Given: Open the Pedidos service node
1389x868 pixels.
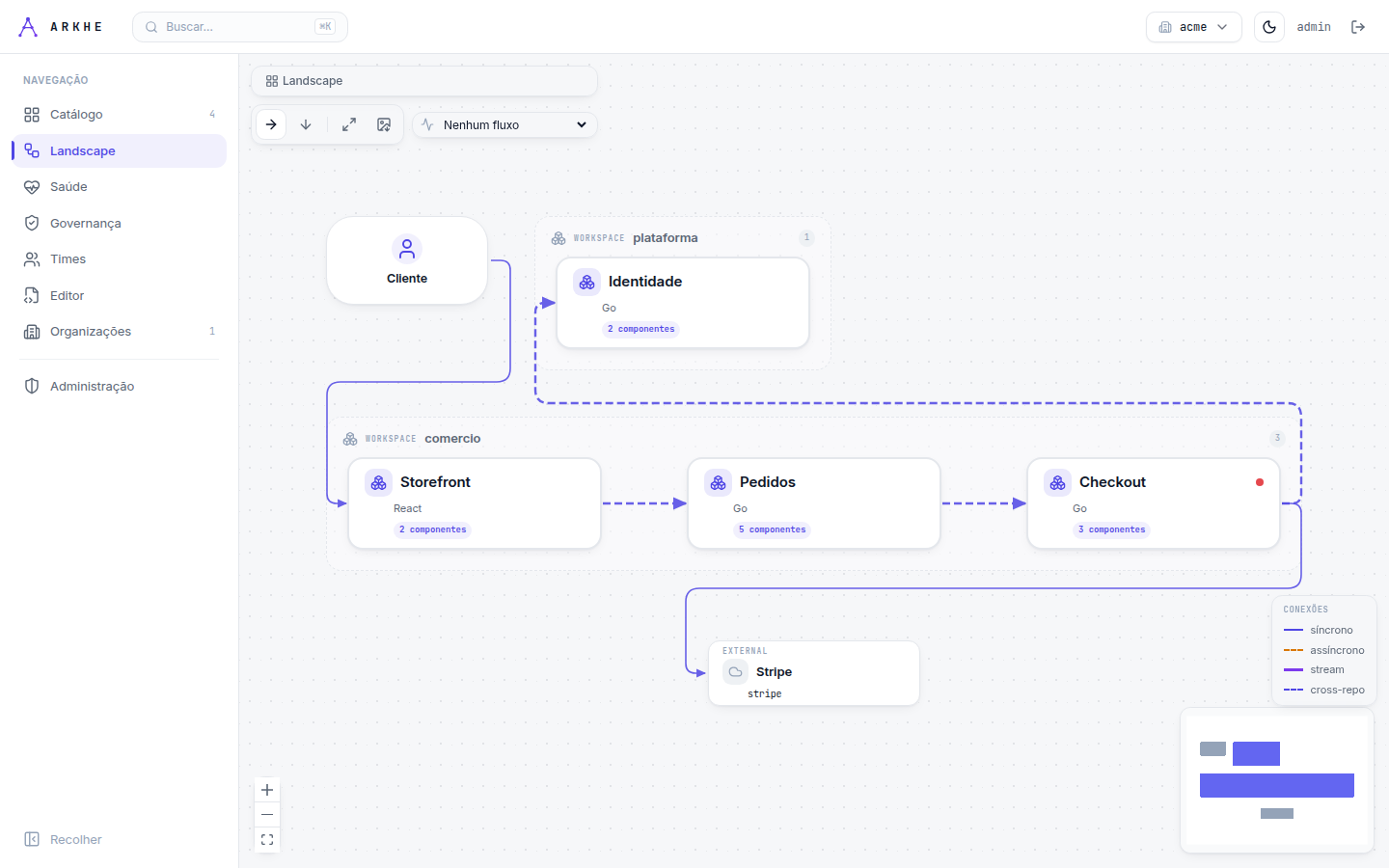Looking at the screenshot, I should click(x=814, y=503).
